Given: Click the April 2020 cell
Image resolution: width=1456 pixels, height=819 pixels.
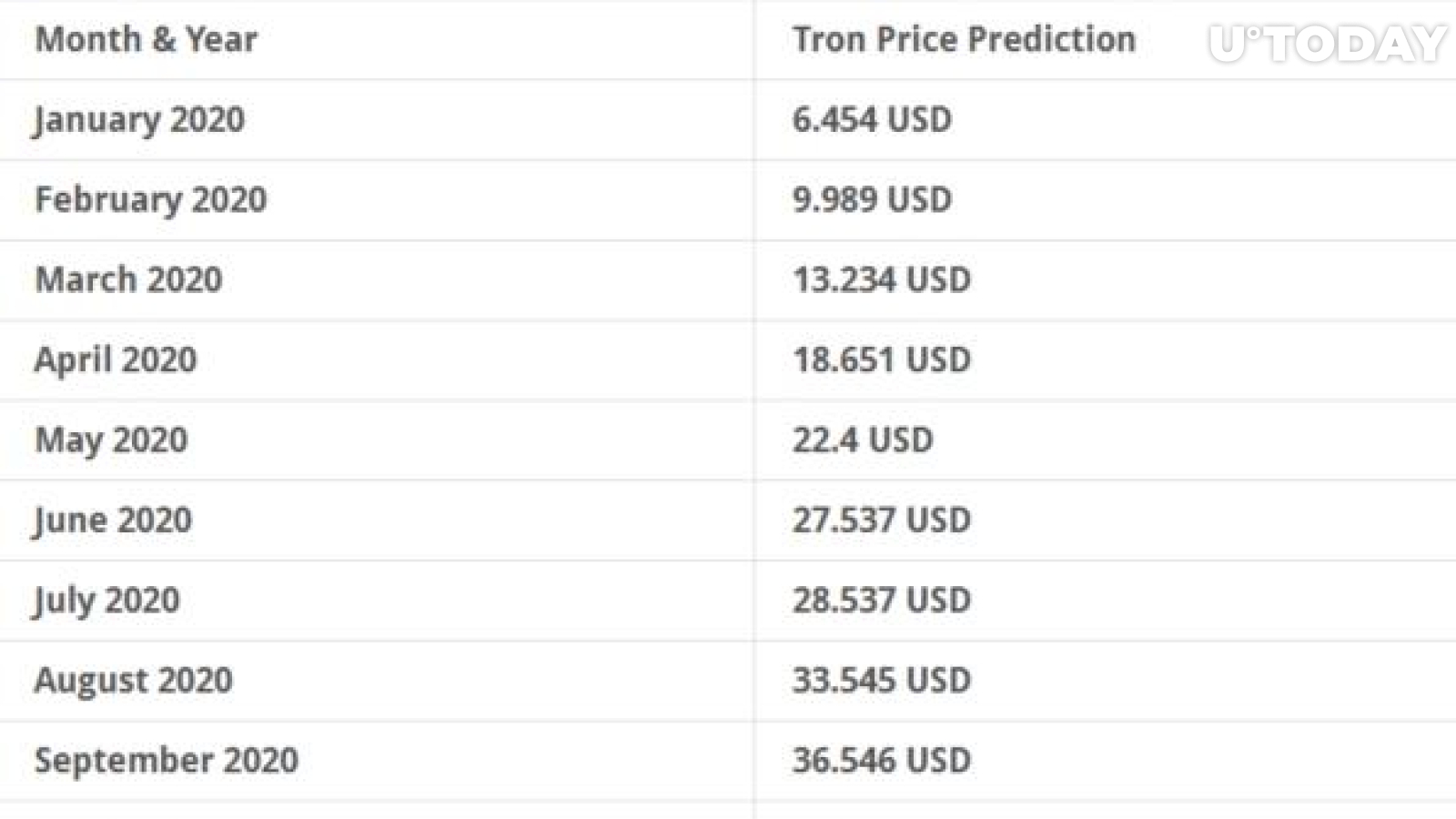Looking at the screenshot, I should click(x=116, y=360).
